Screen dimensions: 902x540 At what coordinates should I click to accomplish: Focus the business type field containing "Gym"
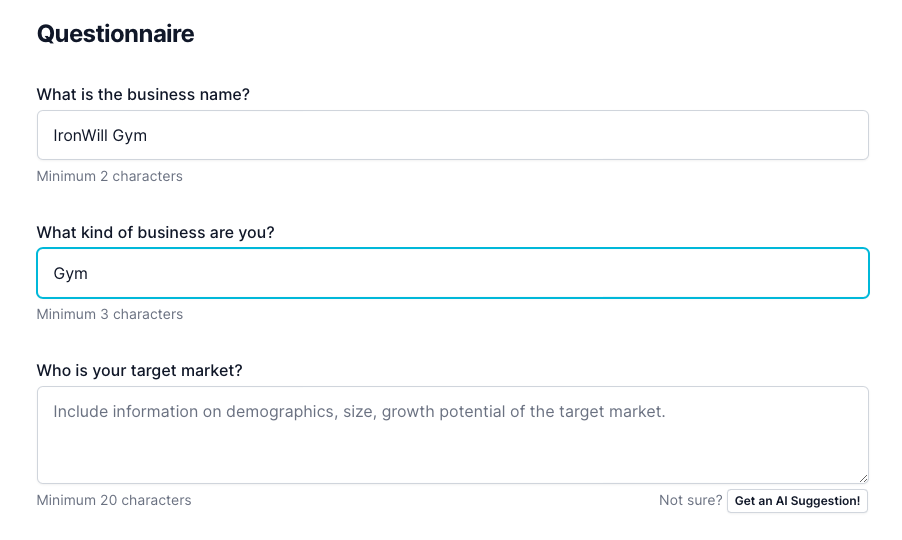click(452, 273)
